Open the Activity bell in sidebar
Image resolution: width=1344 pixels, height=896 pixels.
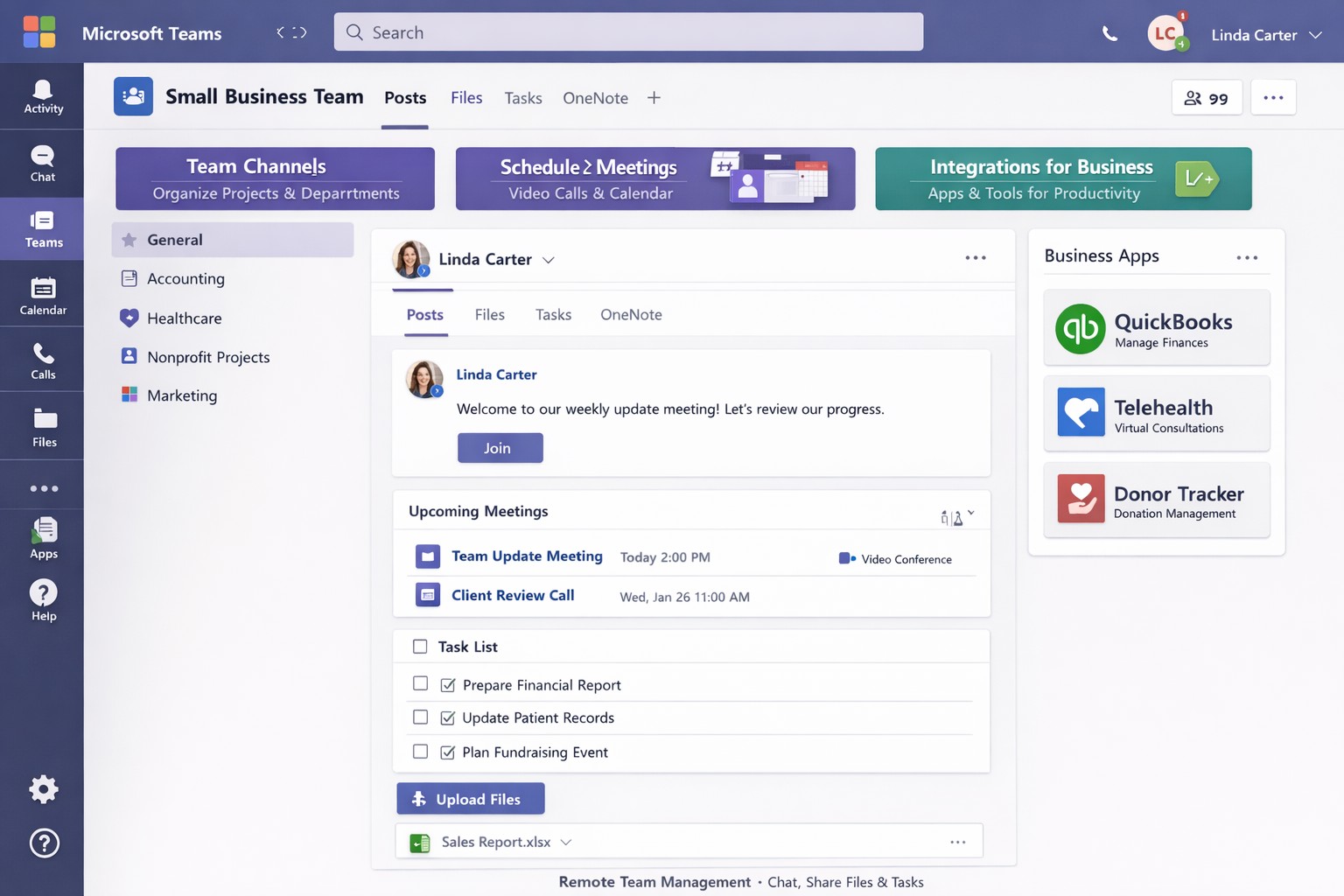pyautogui.click(x=43, y=96)
